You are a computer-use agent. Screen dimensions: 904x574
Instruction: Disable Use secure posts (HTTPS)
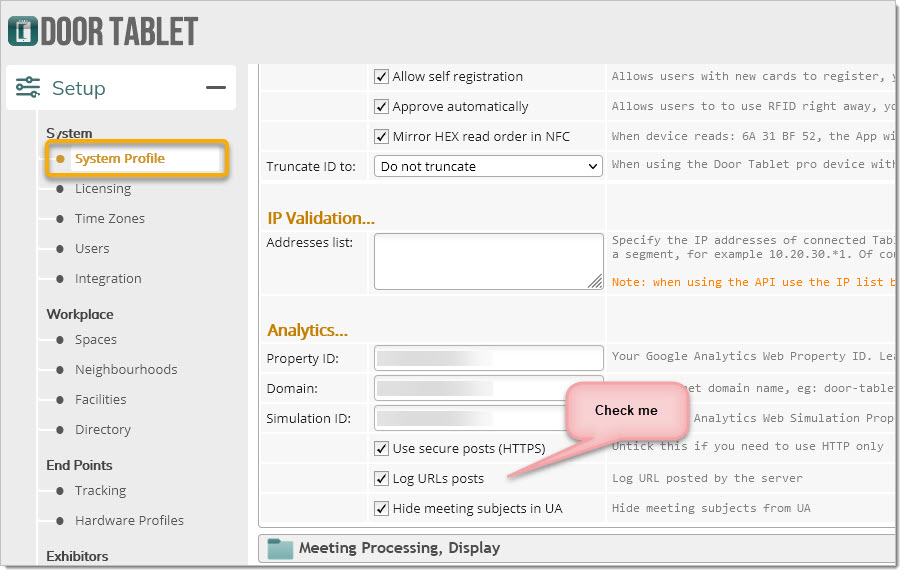pyautogui.click(x=381, y=449)
